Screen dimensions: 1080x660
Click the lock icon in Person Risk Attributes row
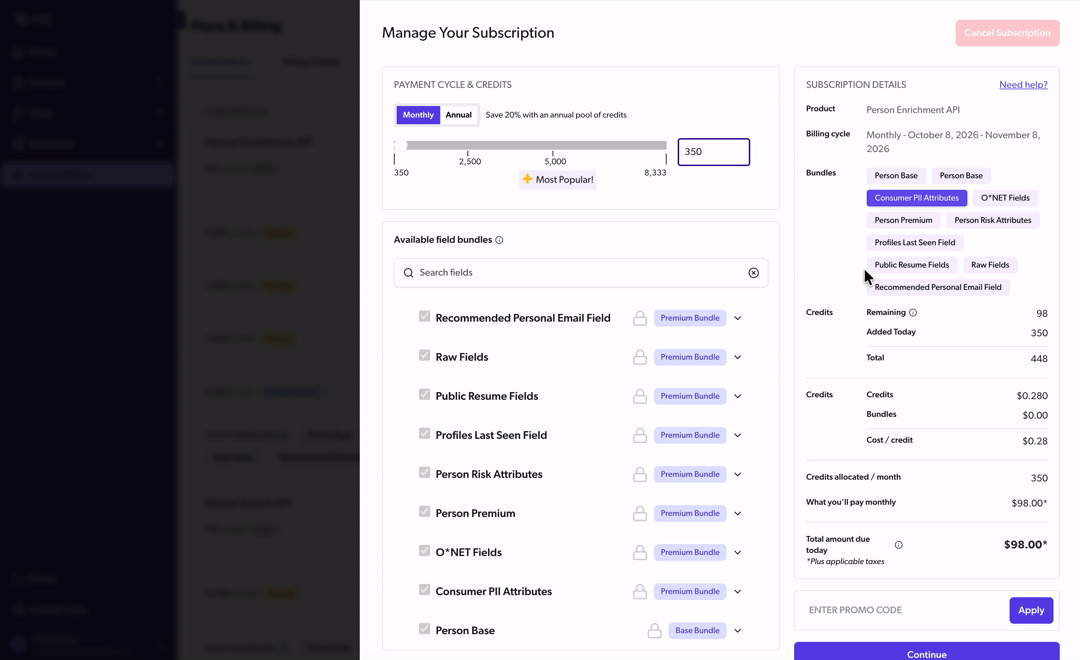click(x=640, y=474)
